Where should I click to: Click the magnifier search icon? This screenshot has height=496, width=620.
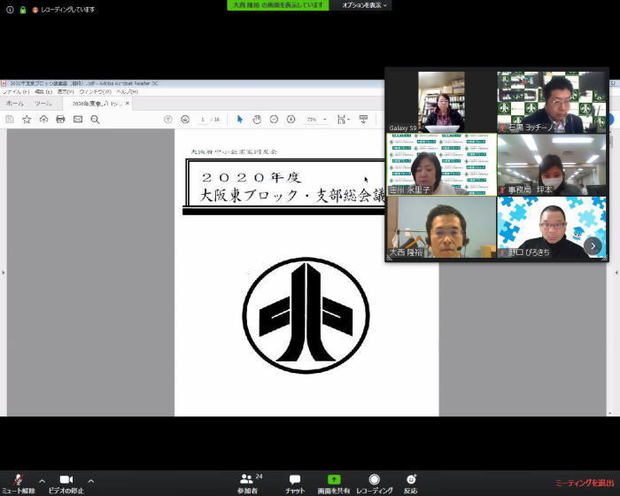coord(95,119)
